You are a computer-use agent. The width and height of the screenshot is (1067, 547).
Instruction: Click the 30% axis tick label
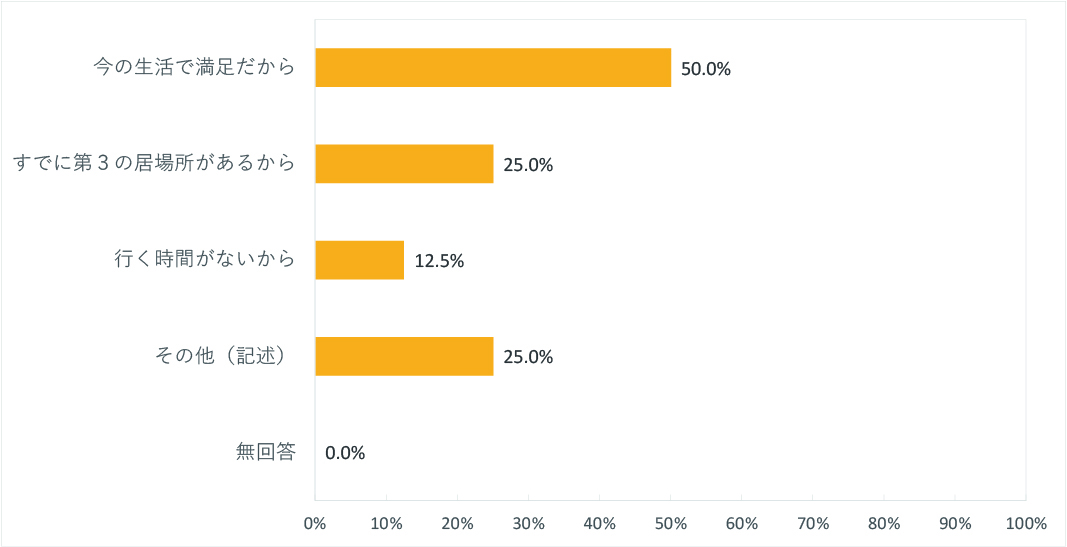[x=528, y=524]
